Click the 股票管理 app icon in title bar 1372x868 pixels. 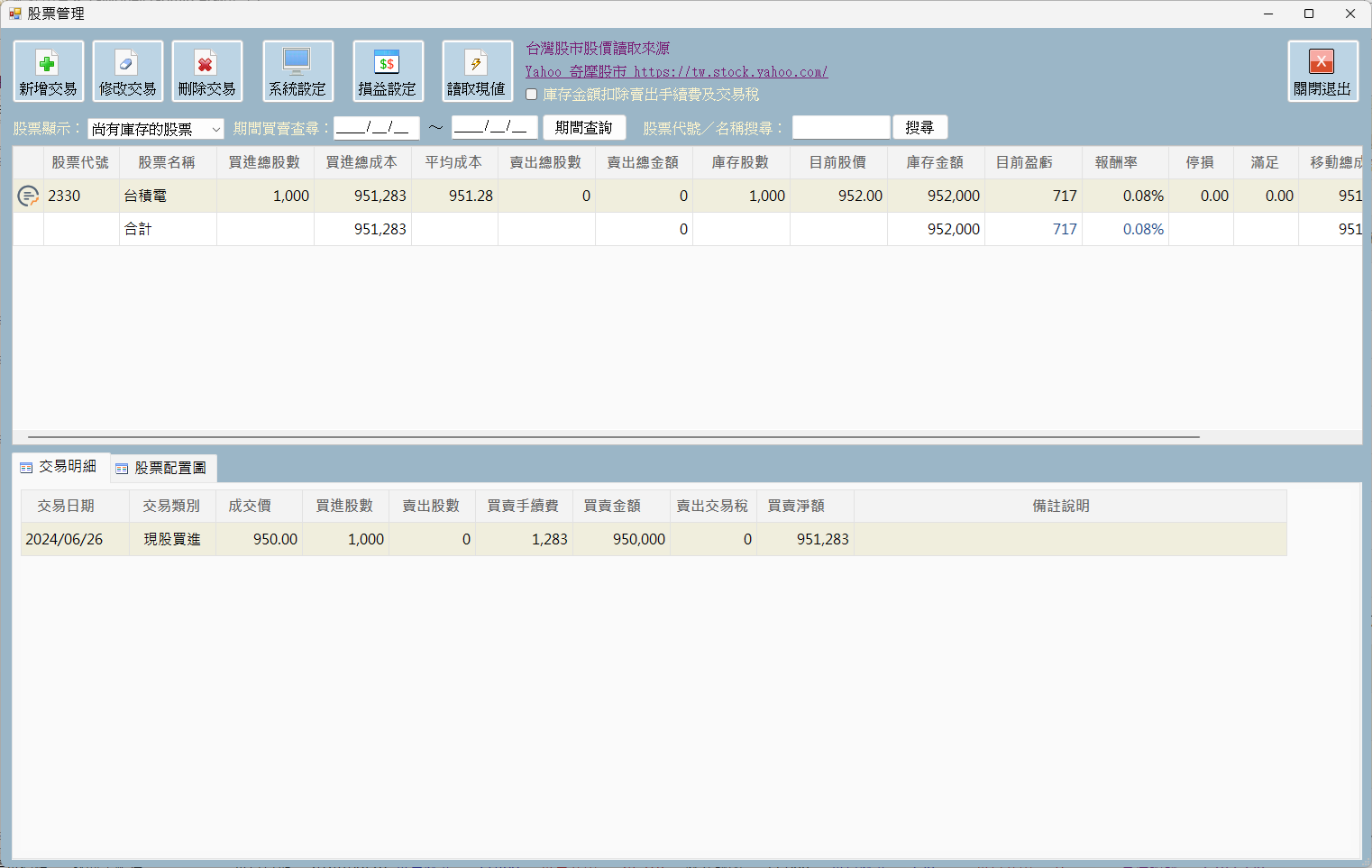coord(14,14)
